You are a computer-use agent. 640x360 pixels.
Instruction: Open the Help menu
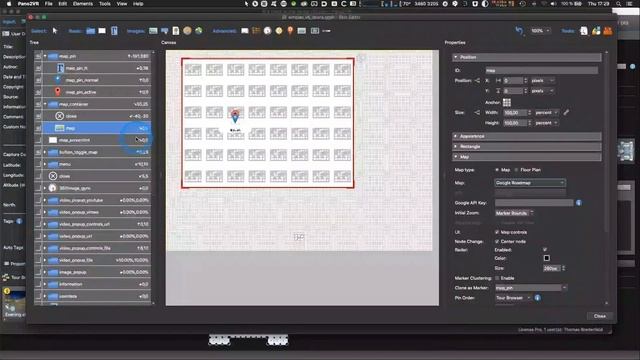pos(138,4)
